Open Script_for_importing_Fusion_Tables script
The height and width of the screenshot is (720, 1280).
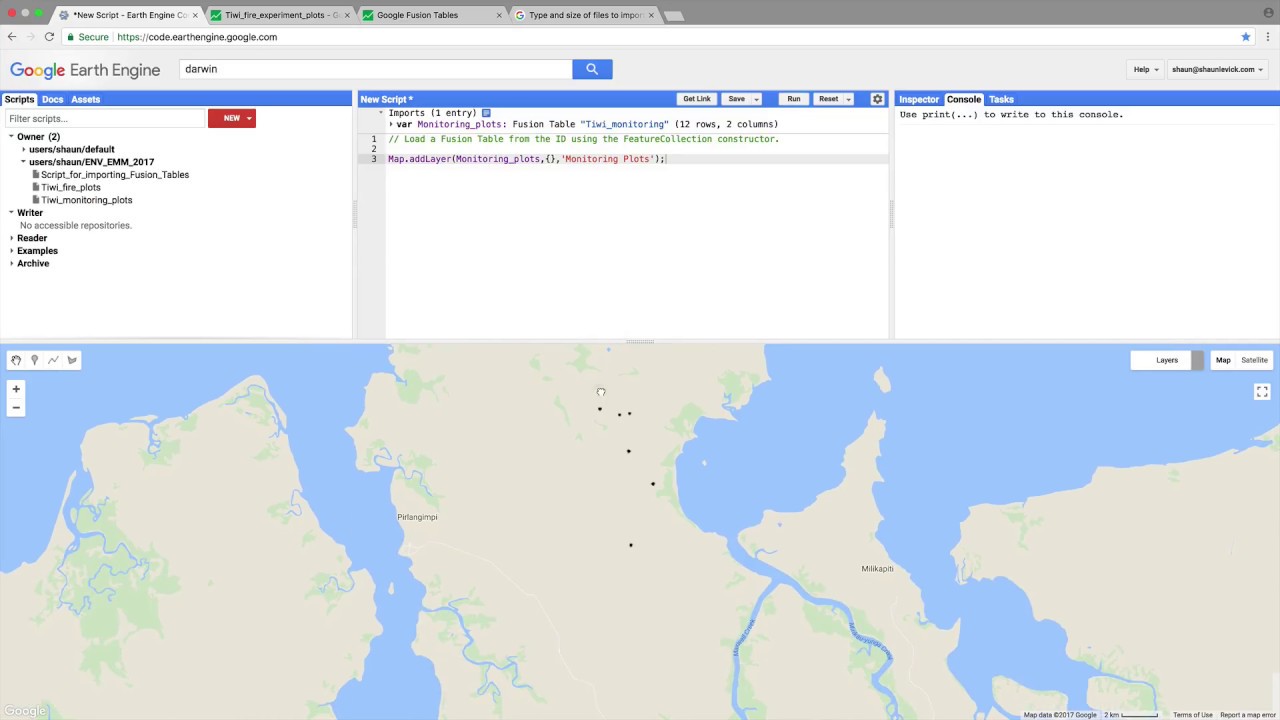point(115,175)
